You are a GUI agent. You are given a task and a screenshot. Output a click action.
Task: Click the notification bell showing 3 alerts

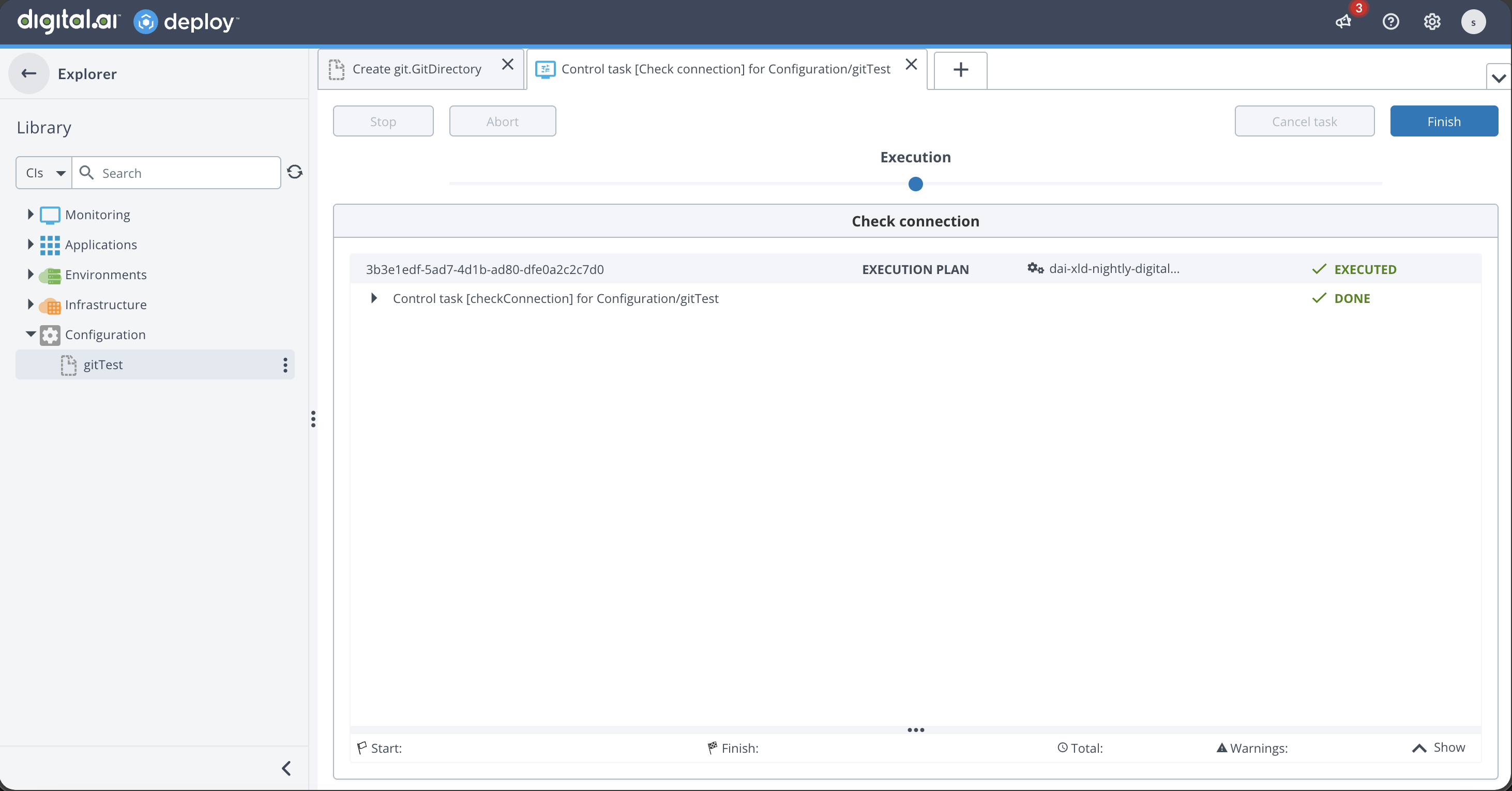pos(1343,22)
